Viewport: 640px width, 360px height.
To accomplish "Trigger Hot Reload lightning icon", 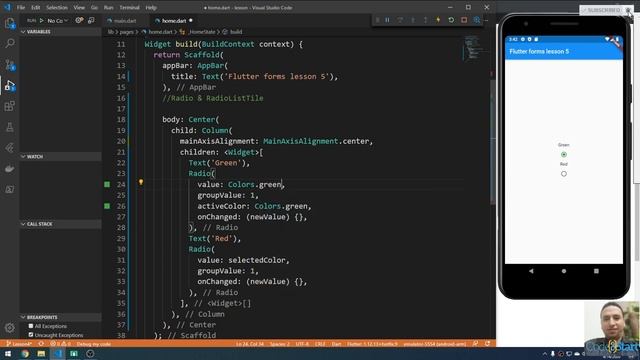I will coord(438,20).
